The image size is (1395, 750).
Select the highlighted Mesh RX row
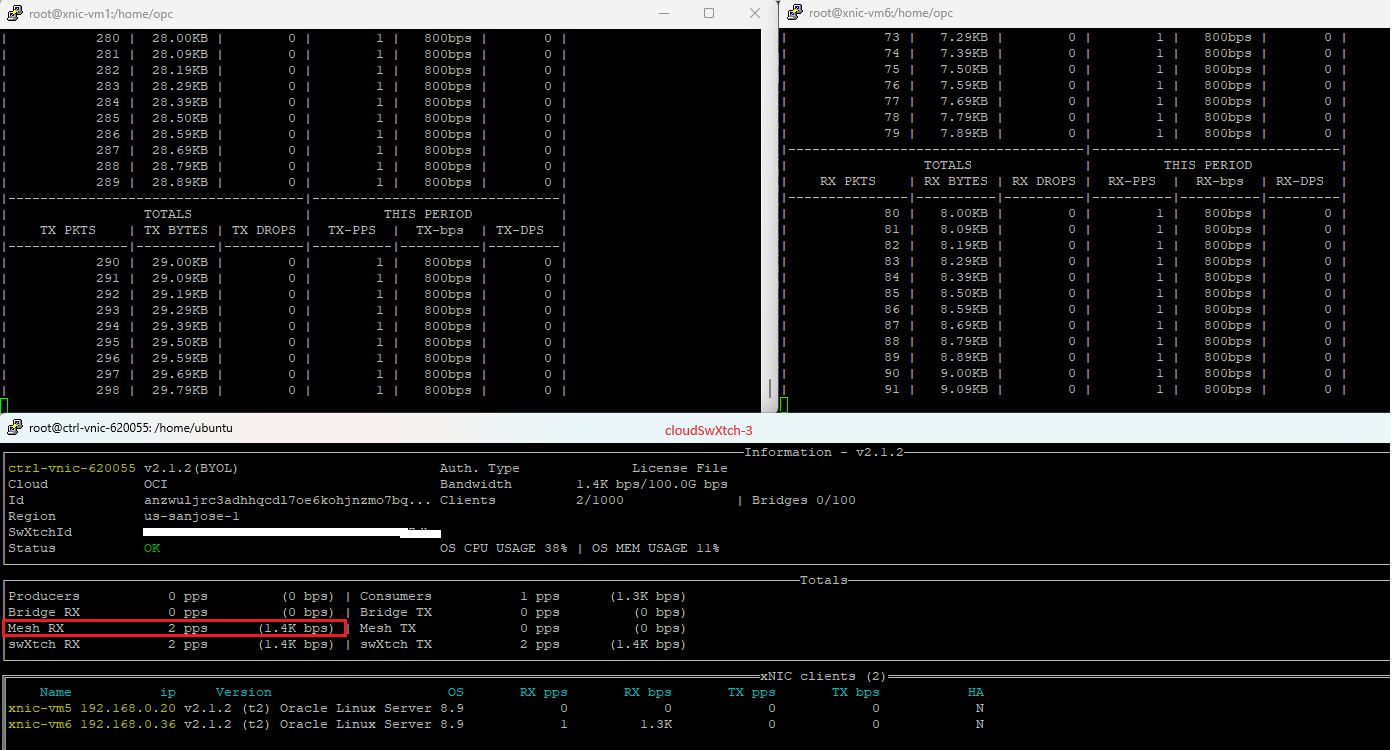click(x=175, y=628)
